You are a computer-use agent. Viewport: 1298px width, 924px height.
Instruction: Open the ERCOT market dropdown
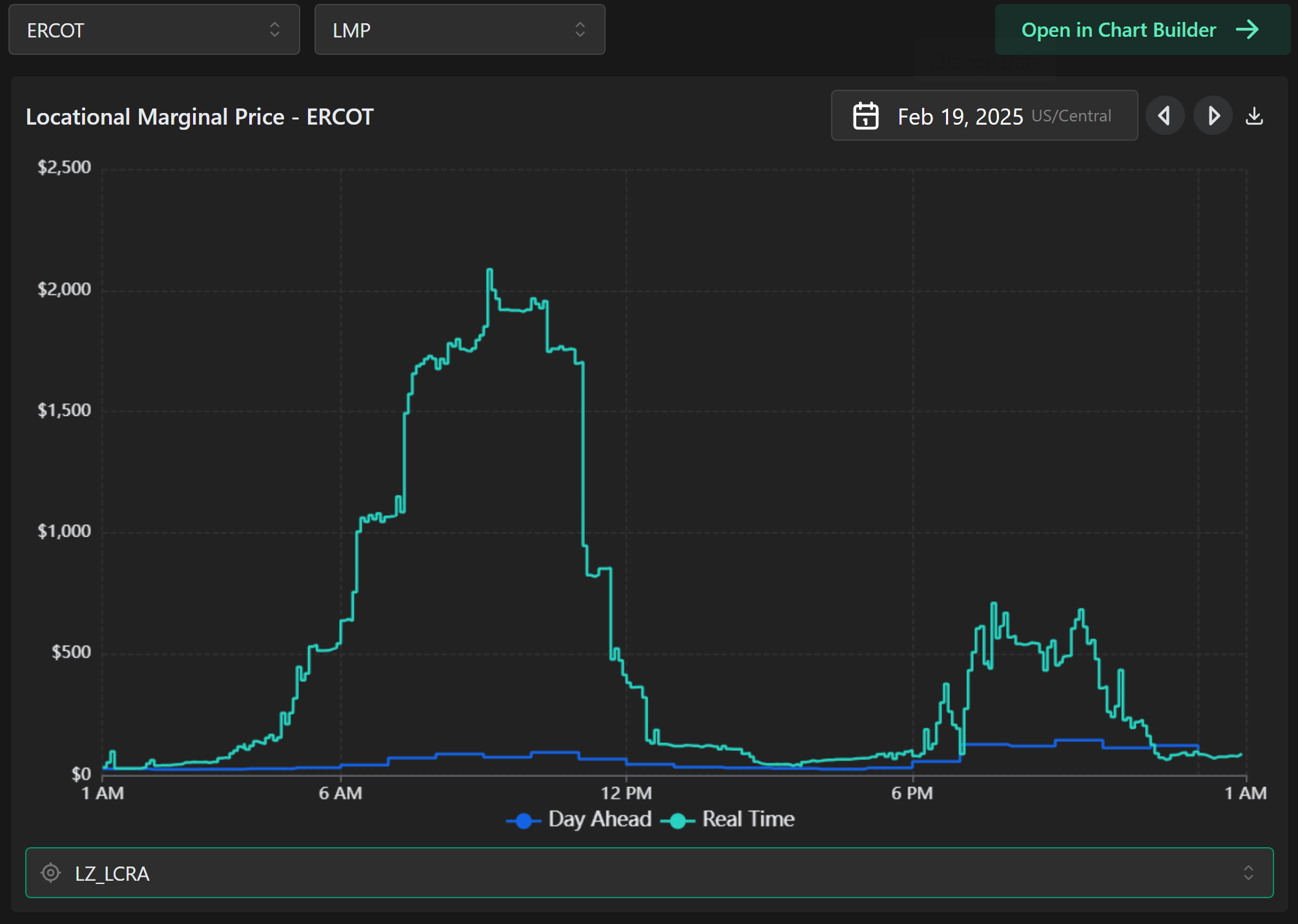[x=154, y=30]
